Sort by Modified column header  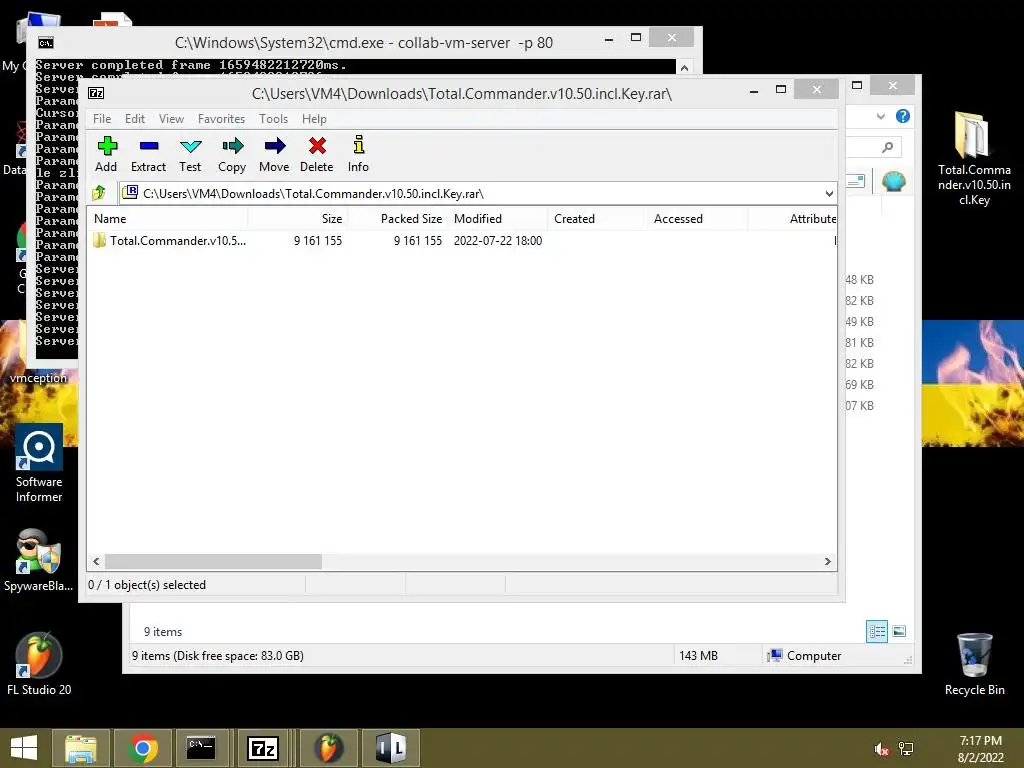click(498, 219)
